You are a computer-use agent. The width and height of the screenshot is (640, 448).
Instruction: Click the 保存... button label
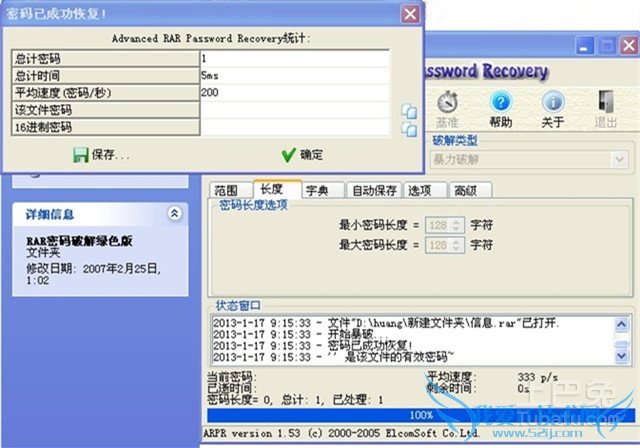110,155
